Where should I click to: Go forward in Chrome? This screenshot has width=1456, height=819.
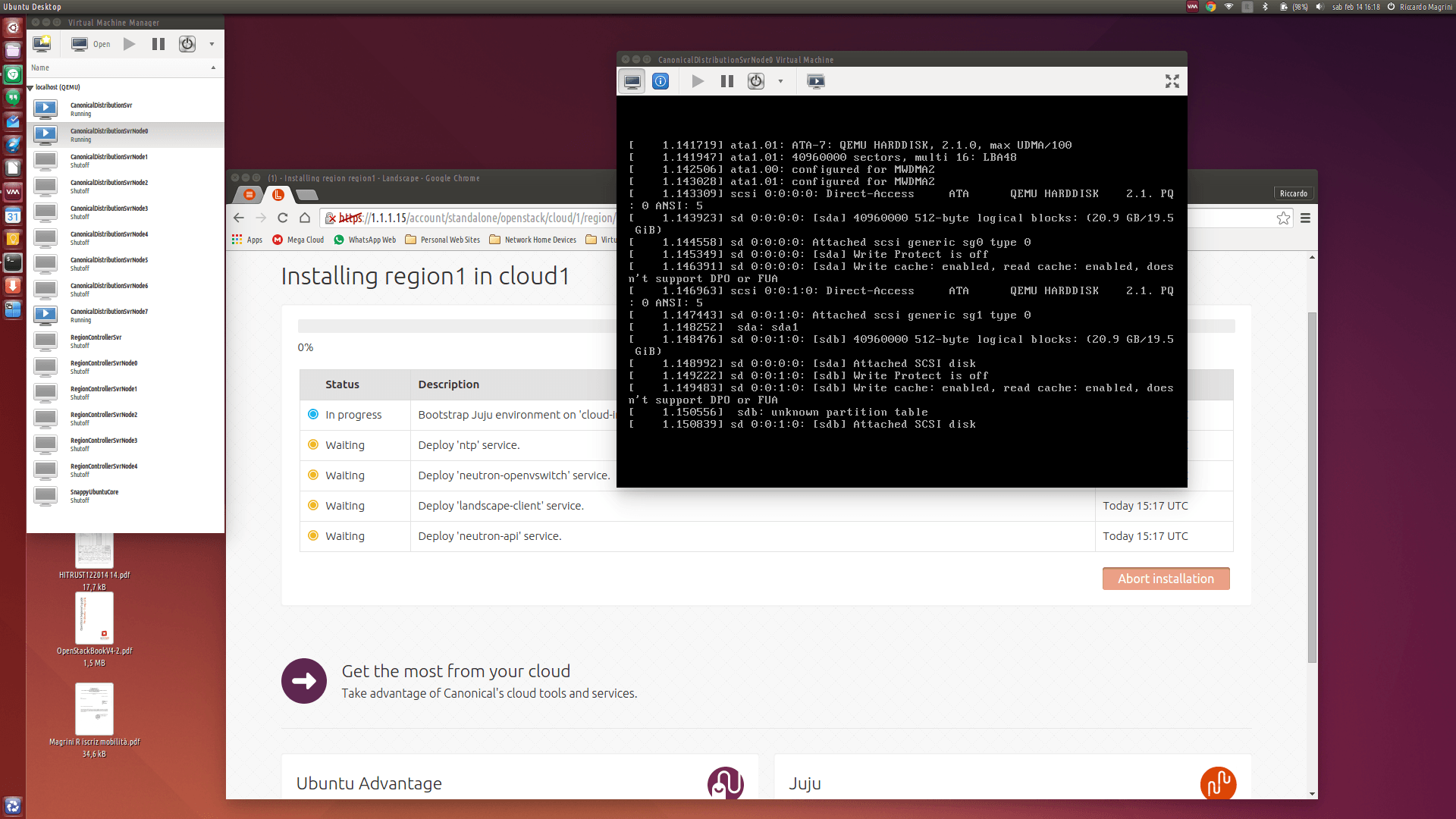(x=261, y=218)
